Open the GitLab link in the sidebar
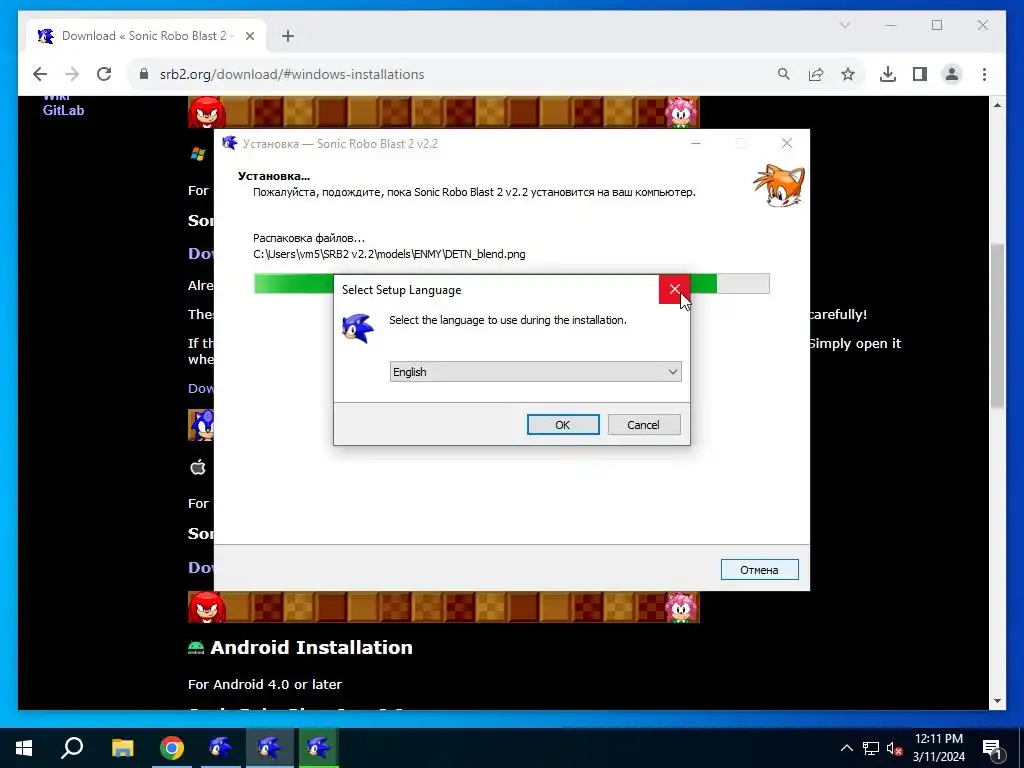 tap(63, 110)
